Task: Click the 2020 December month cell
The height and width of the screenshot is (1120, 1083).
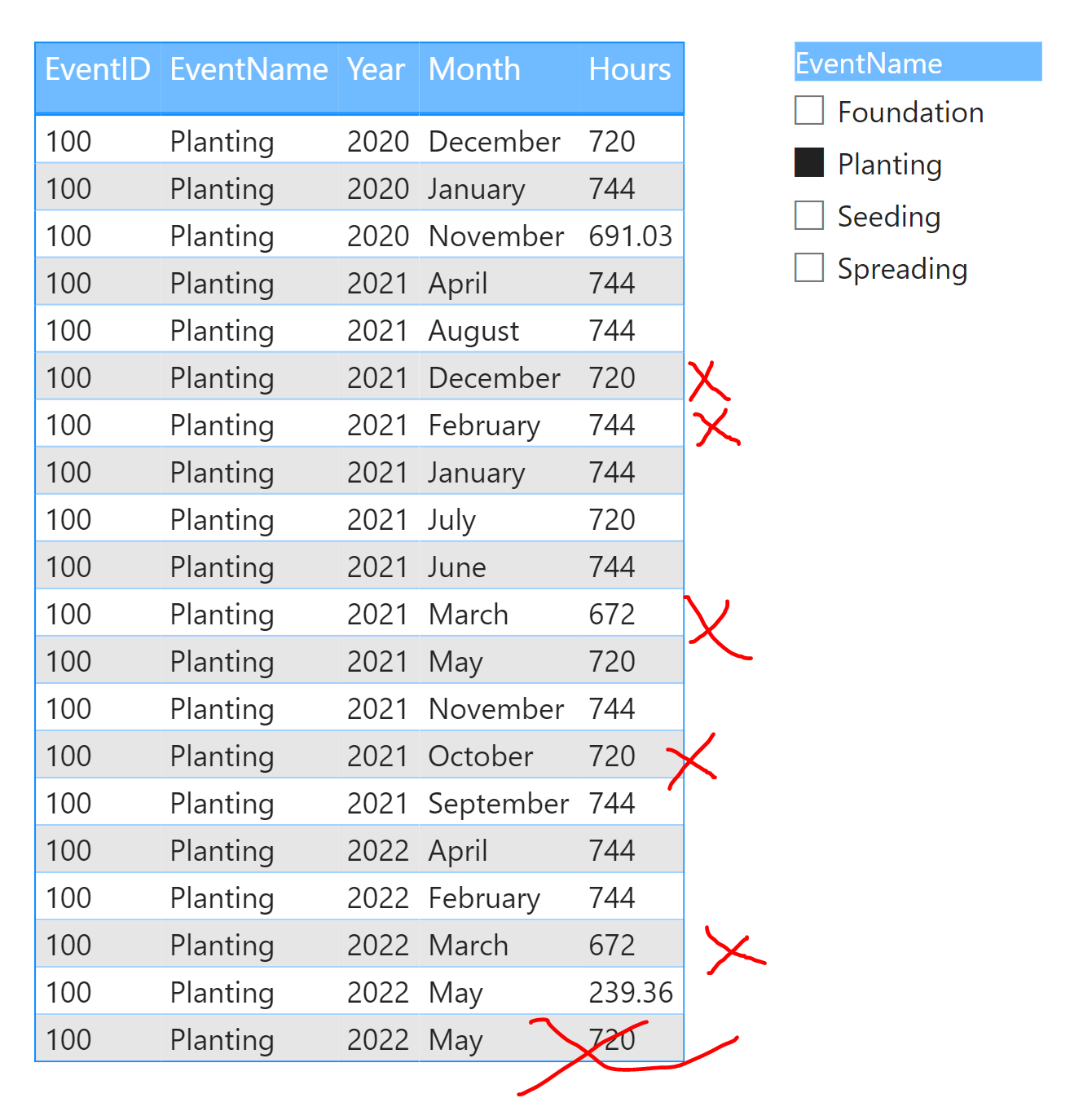Action: [494, 142]
